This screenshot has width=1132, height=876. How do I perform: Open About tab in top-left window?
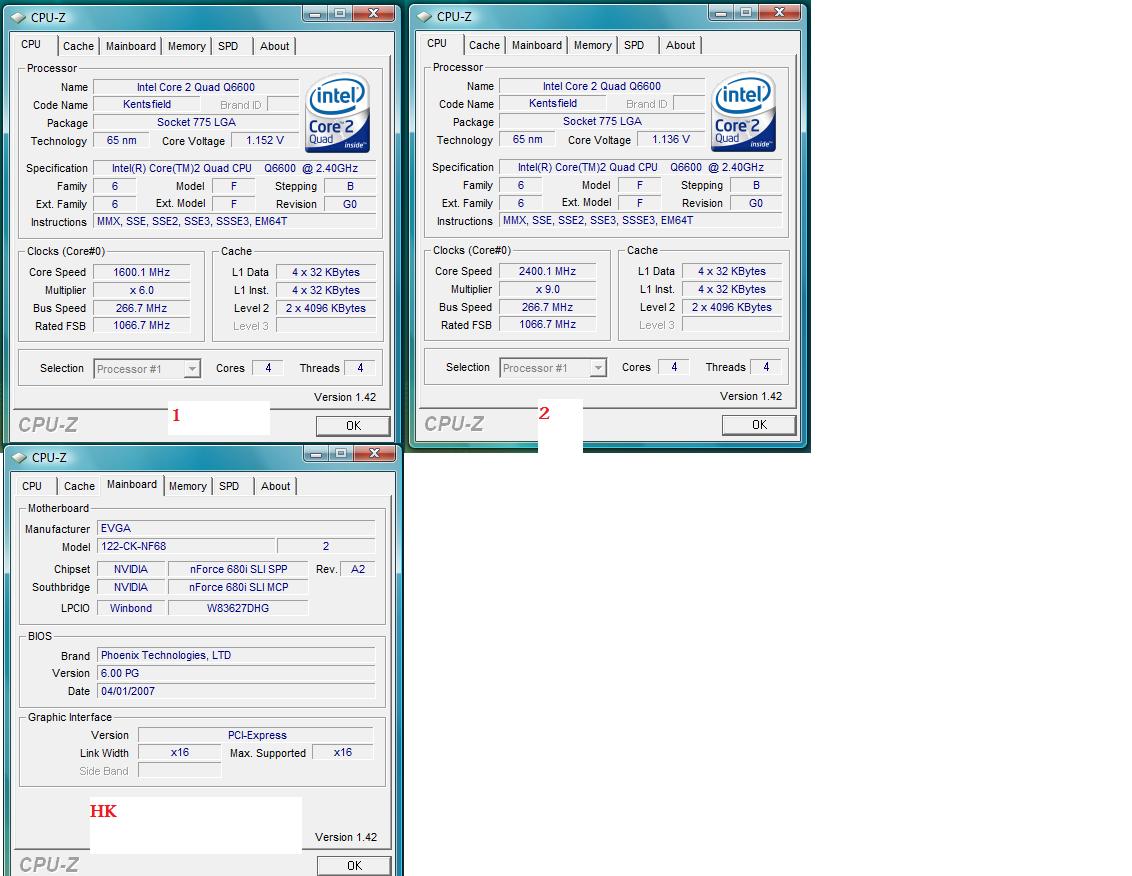[x=275, y=46]
